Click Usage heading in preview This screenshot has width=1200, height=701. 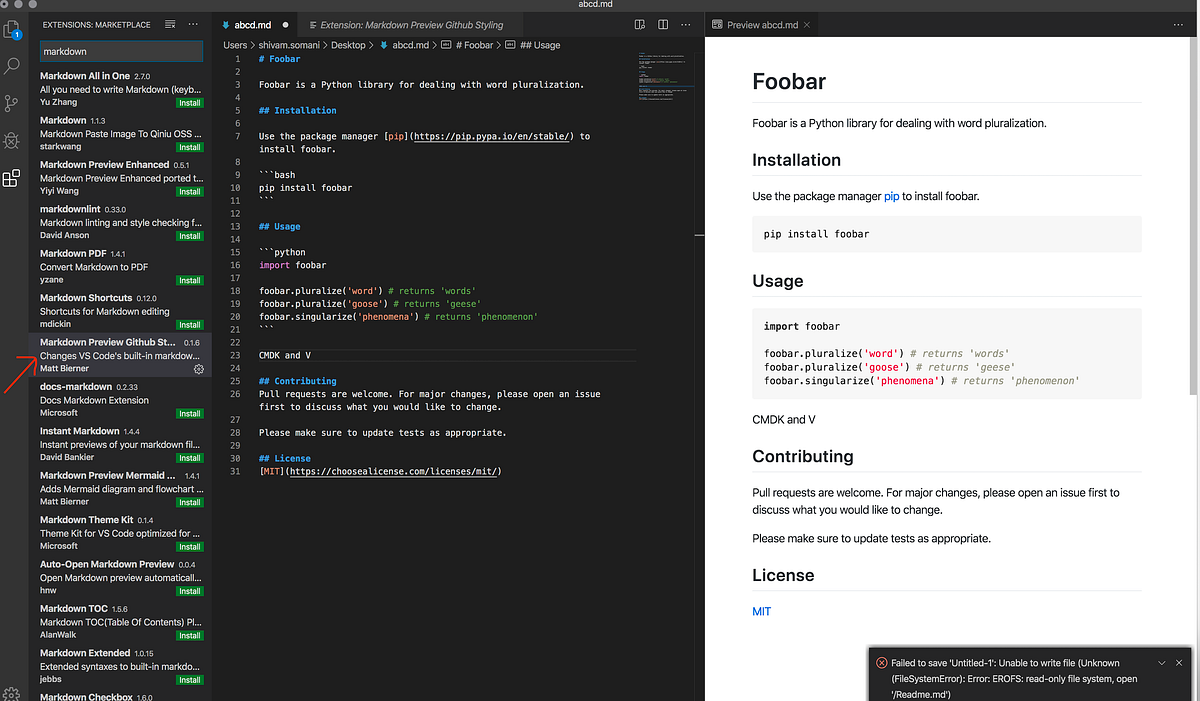[x=778, y=281]
